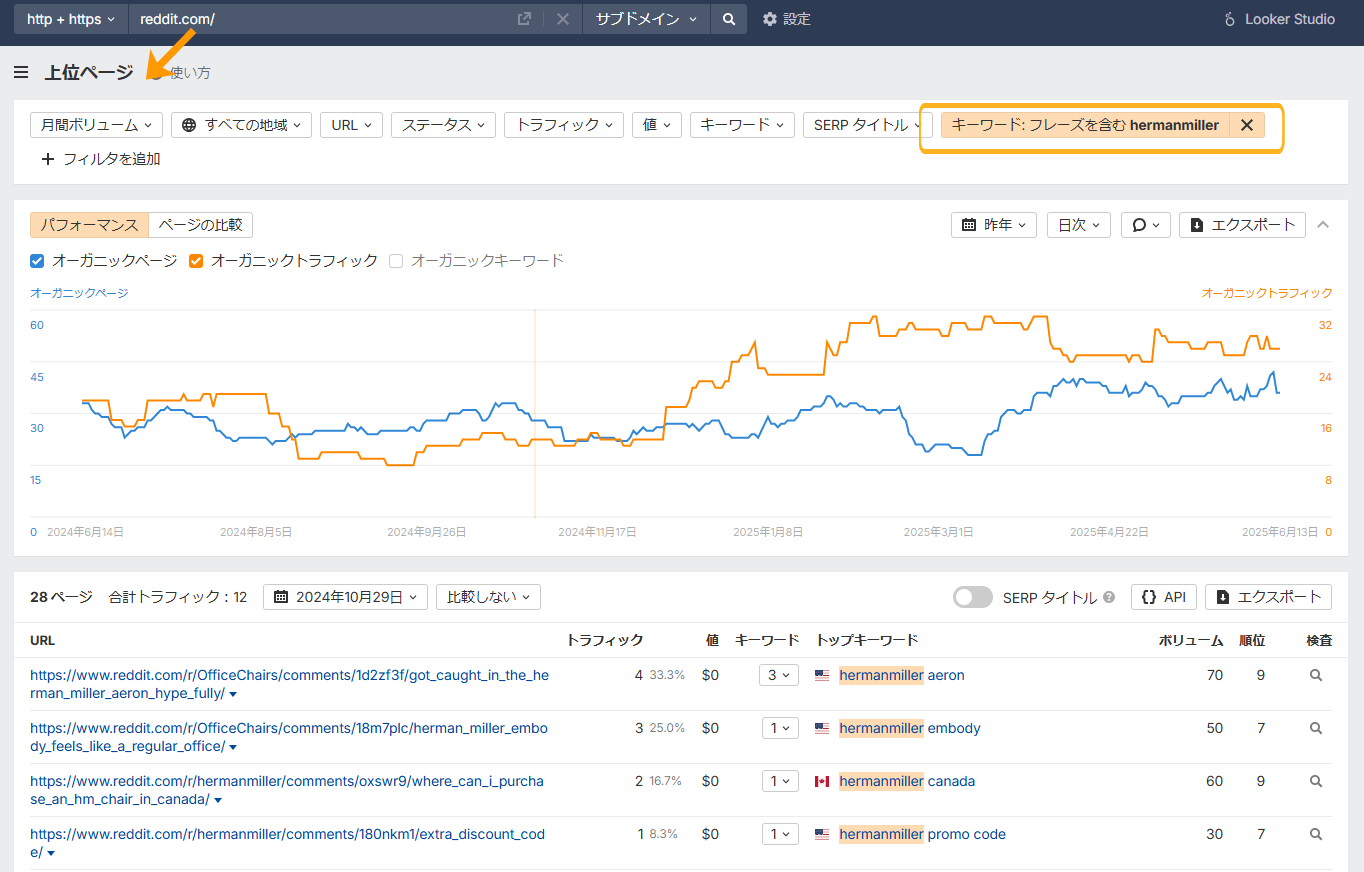Open the 設定 settings gear
1364x872 pixels.
770,18
